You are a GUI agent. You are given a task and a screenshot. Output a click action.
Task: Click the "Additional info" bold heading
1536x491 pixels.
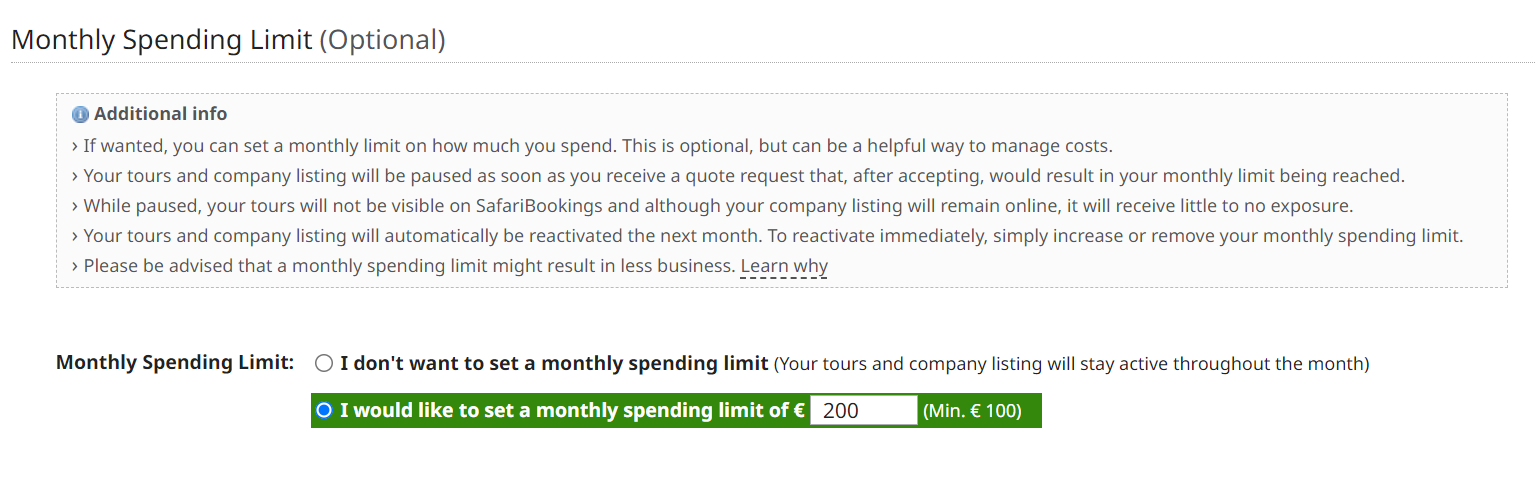click(160, 114)
